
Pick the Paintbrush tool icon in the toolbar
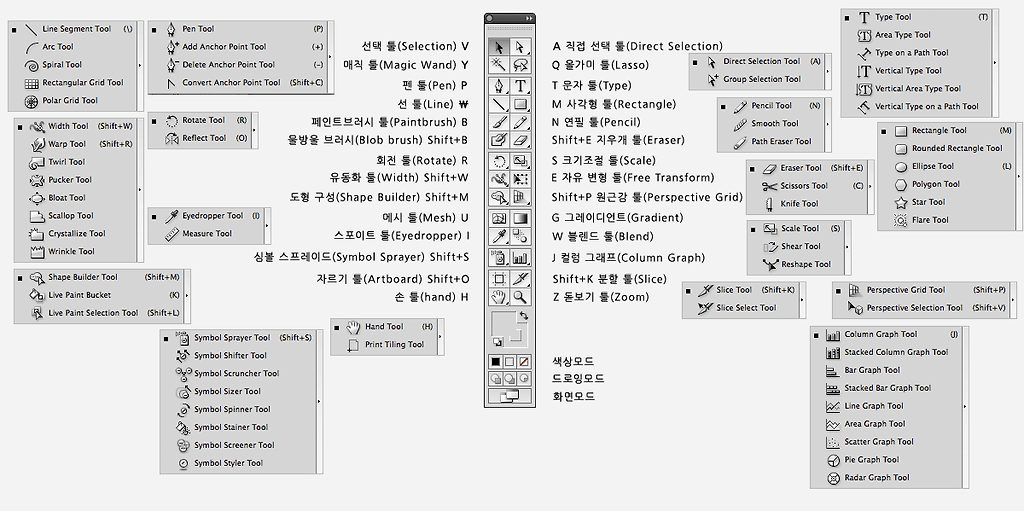[499, 122]
